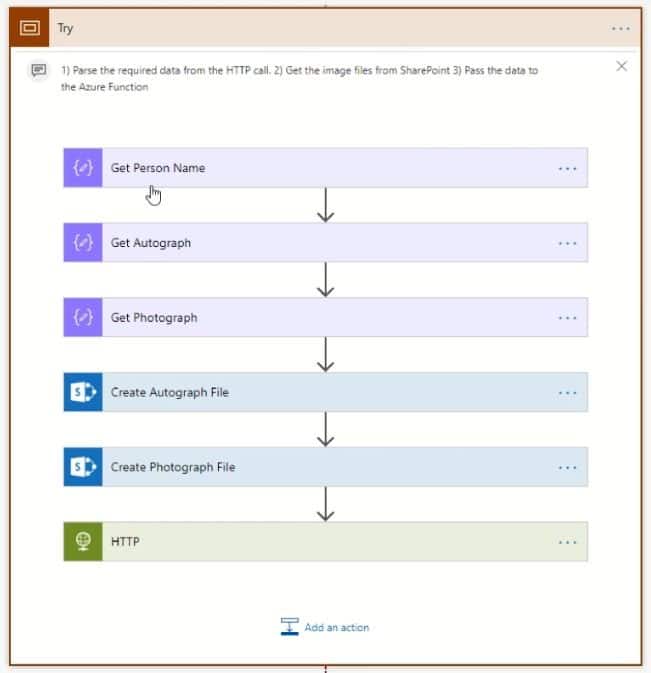Expand the Create Photograph File action
This screenshot has height=673, width=651.
pos(326,467)
